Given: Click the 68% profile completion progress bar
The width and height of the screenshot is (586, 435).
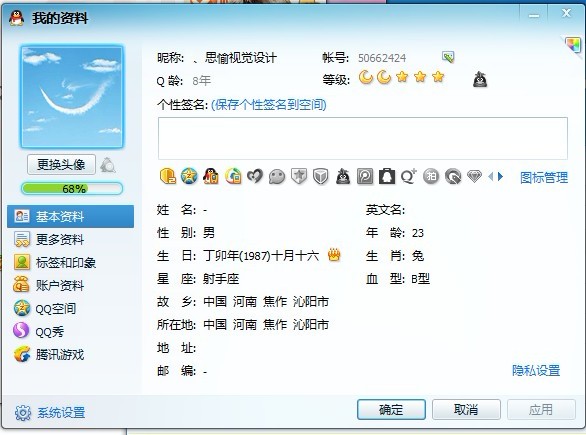Looking at the screenshot, I should click(x=72, y=189).
